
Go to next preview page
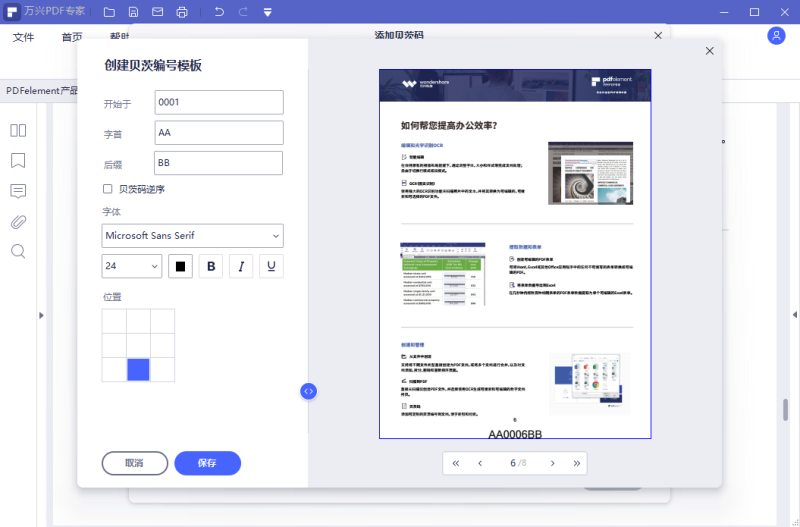pos(553,463)
